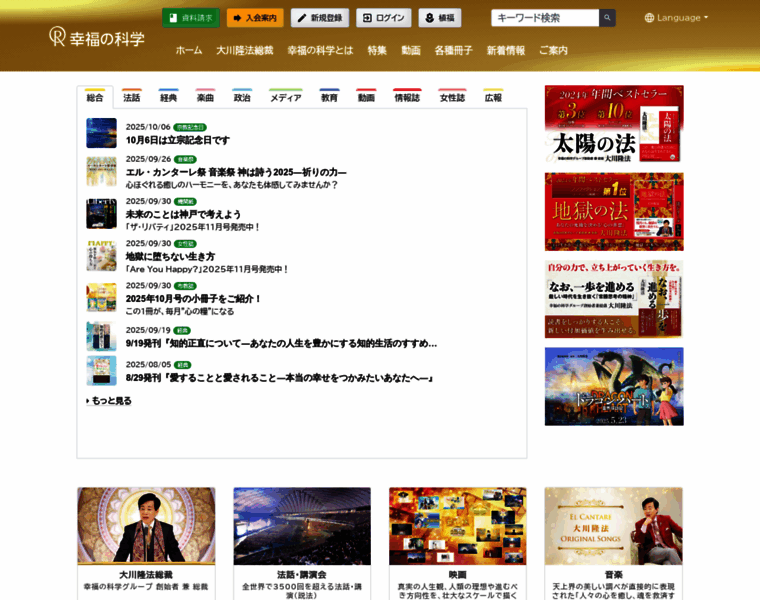This screenshot has width=760, height=600.
Task: Open the 音楽 Original Songs card
Action: click(x=614, y=543)
